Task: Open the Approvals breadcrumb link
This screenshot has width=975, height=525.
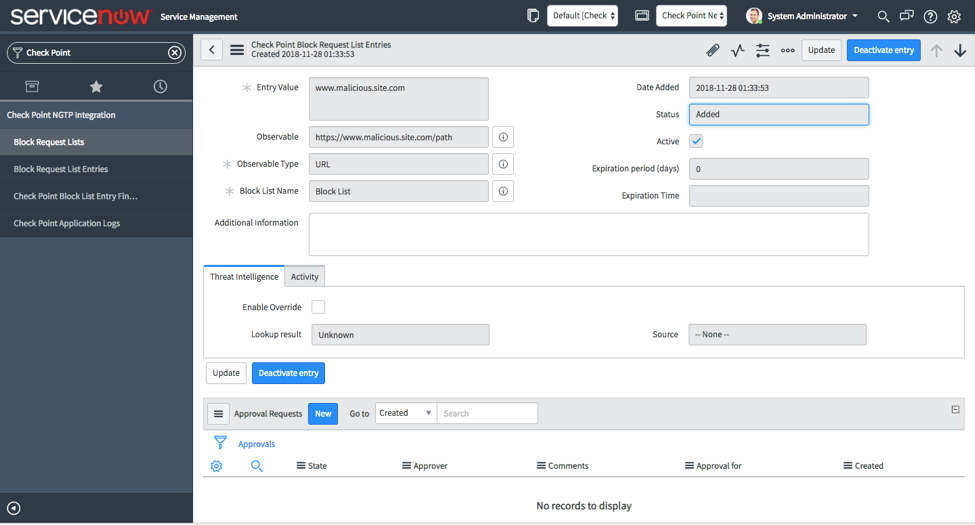Action: (256, 444)
